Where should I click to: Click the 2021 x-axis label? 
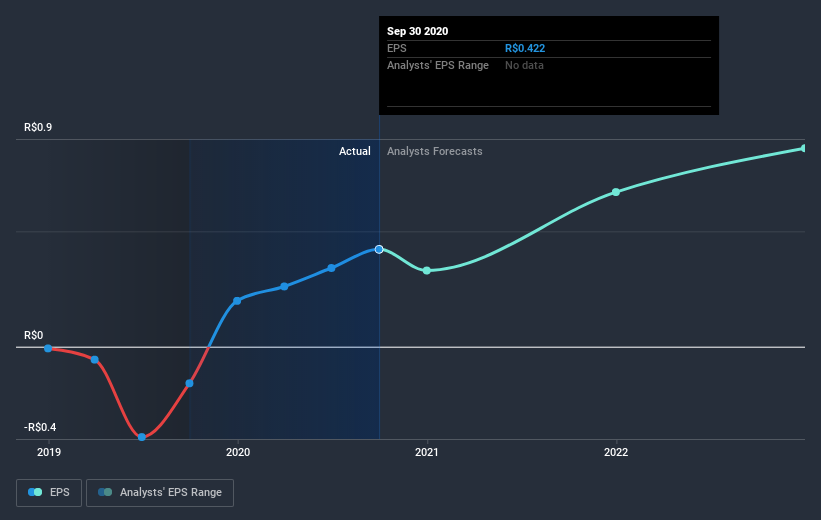tap(427, 452)
